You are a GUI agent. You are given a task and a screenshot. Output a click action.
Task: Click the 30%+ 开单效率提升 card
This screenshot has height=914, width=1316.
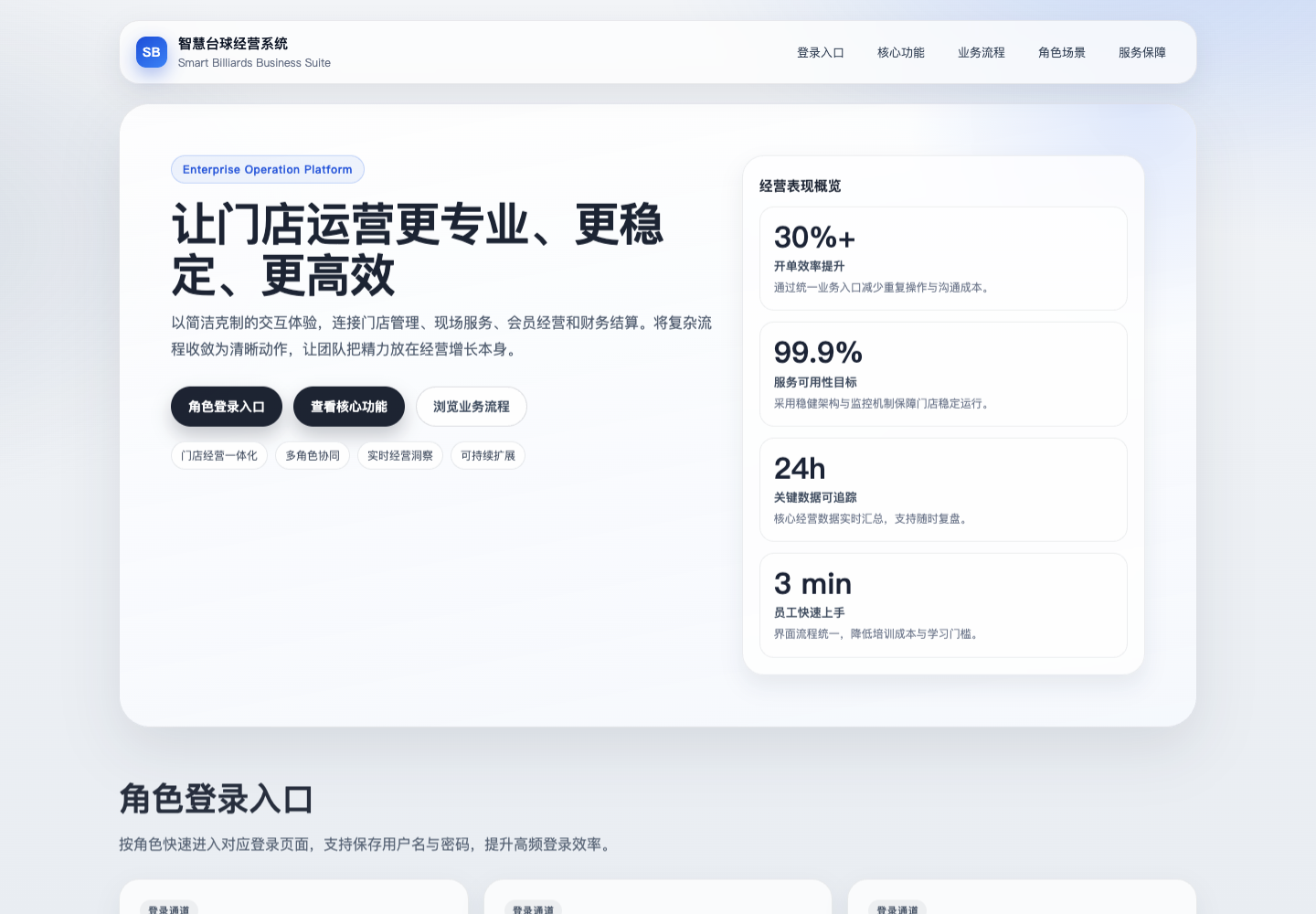pyautogui.click(x=943, y=259)
